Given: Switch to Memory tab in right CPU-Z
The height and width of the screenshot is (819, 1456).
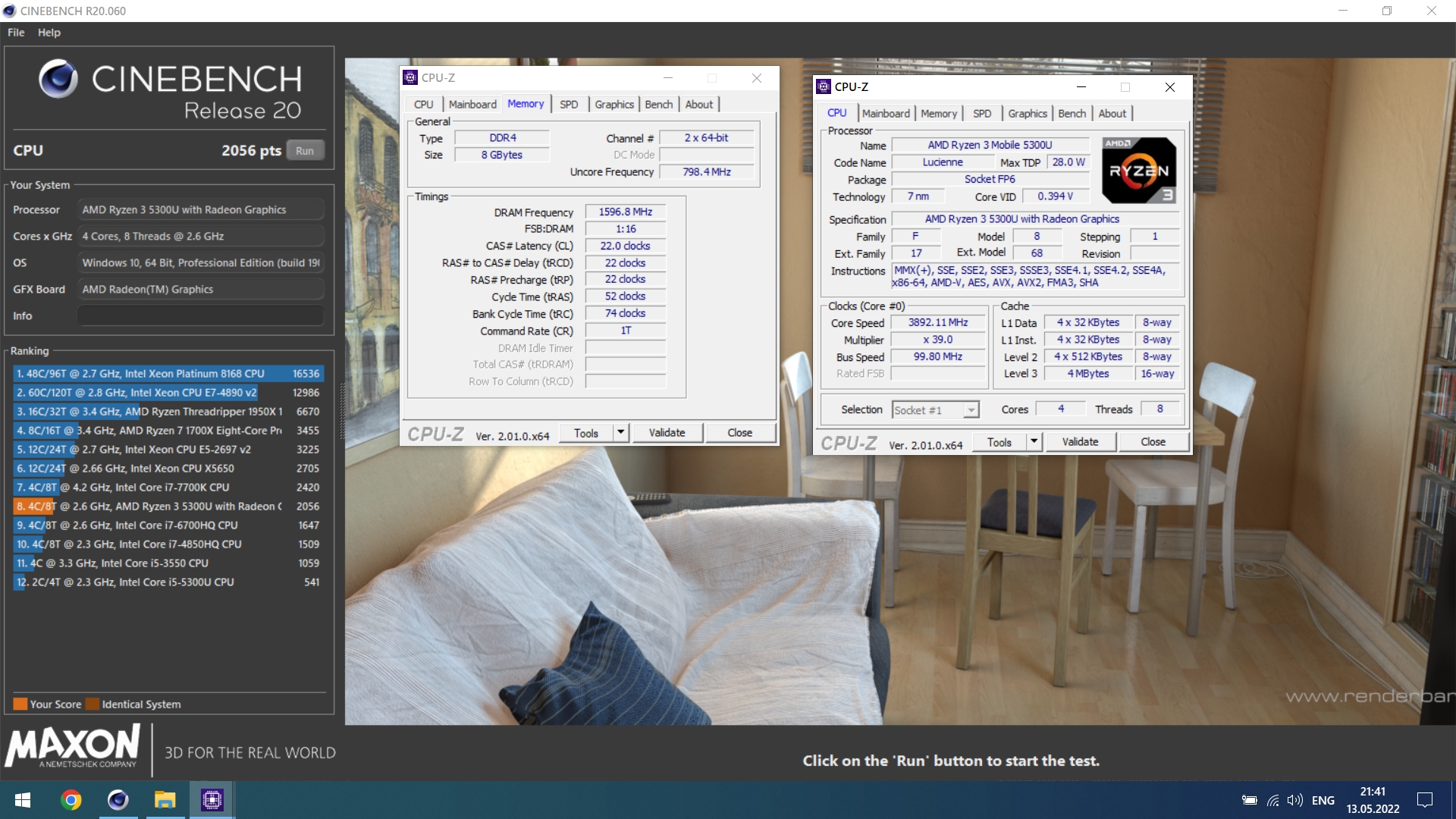Looking at the screenshot, I should 939,114.
